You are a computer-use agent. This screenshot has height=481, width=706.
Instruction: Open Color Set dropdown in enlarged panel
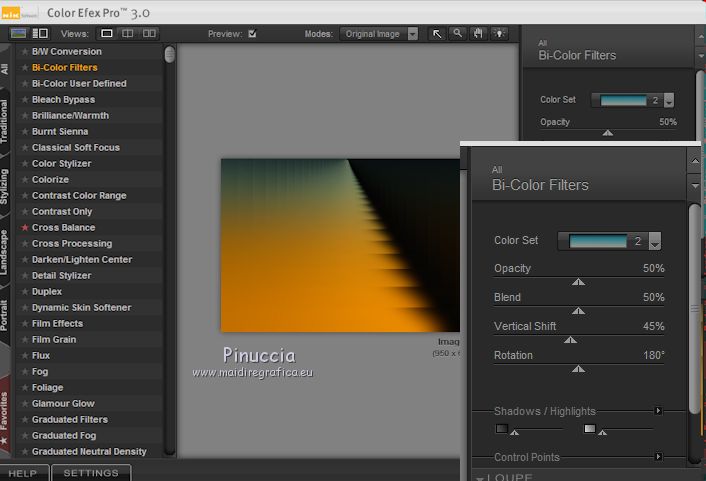pyautogui.click(x=655, y=241)
